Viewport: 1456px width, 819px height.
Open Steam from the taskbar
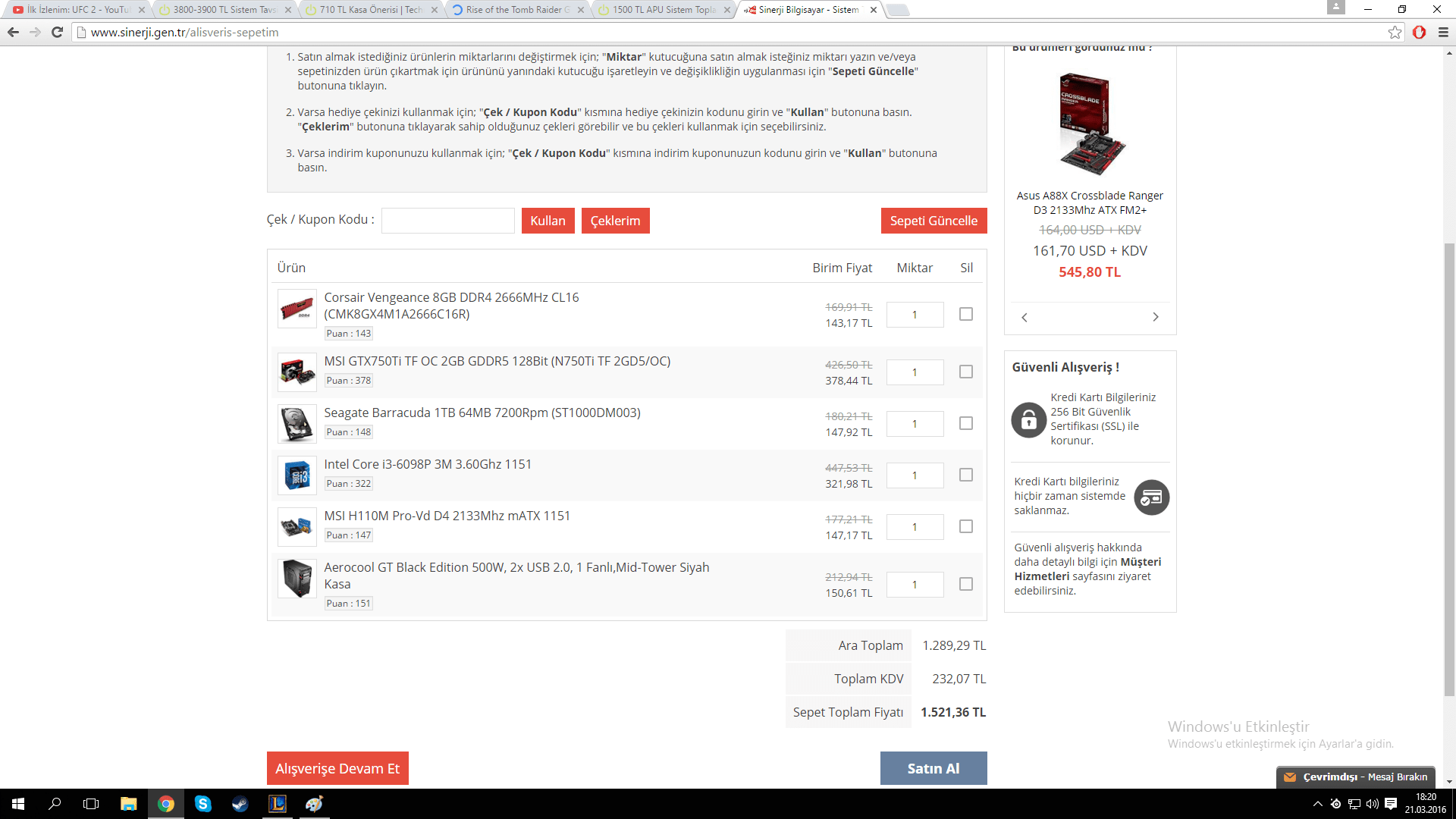tap(240, 804)
